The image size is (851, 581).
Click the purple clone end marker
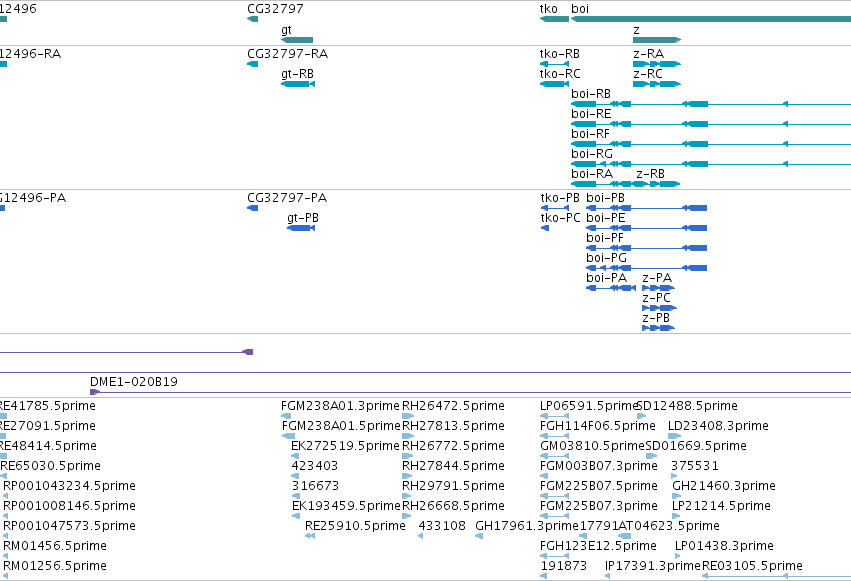[x=248, y=352]
